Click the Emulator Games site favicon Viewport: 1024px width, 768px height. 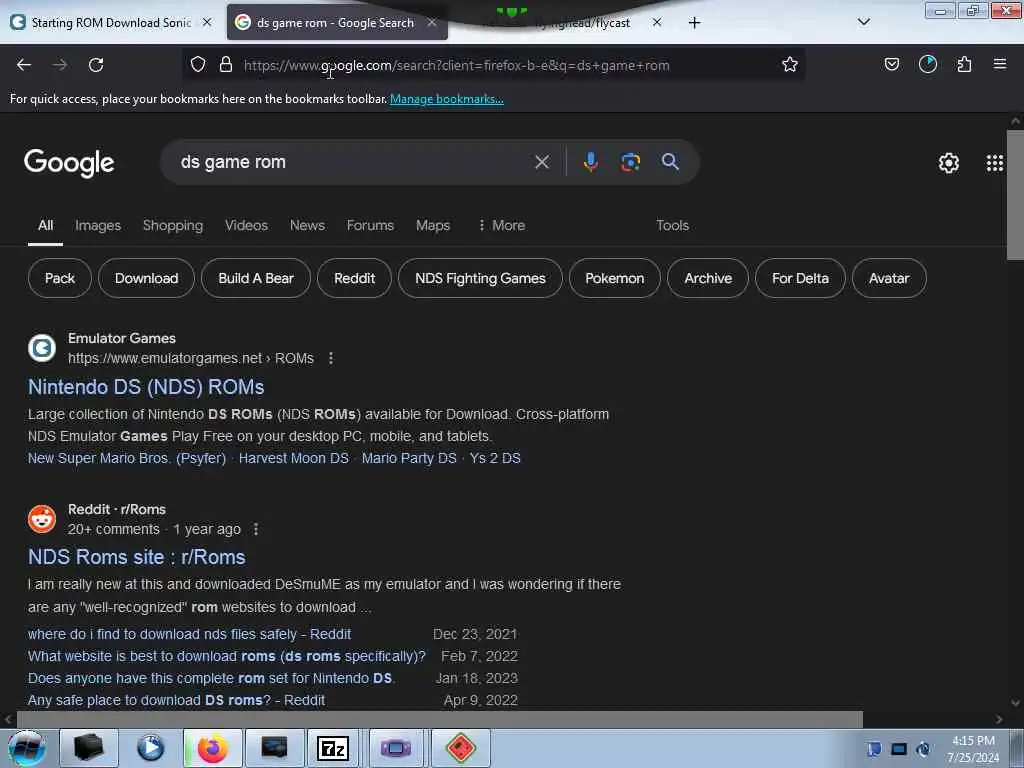pos(42,348)
